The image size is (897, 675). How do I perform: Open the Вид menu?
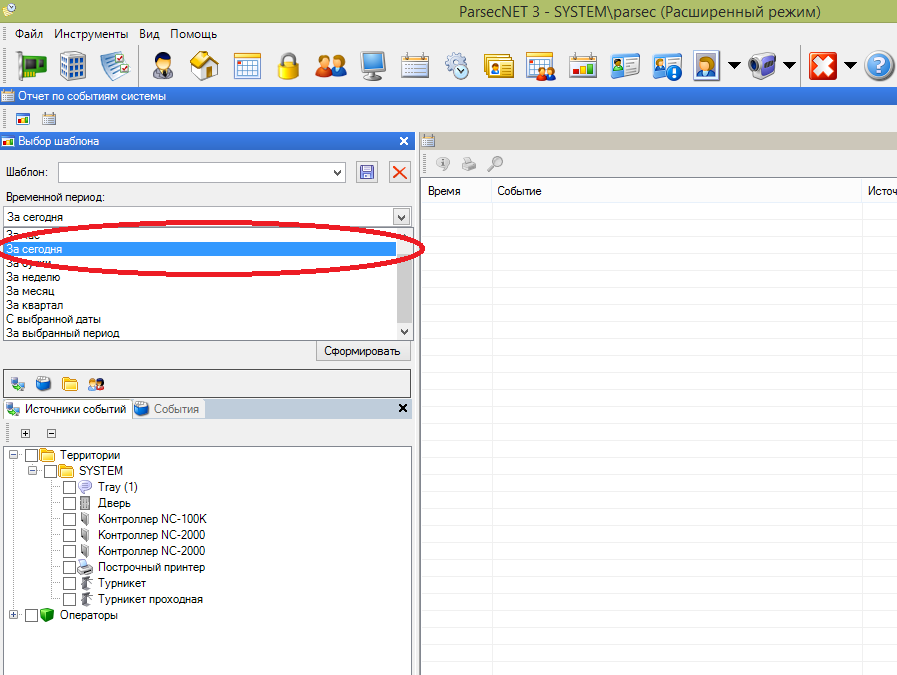point(149,34)
